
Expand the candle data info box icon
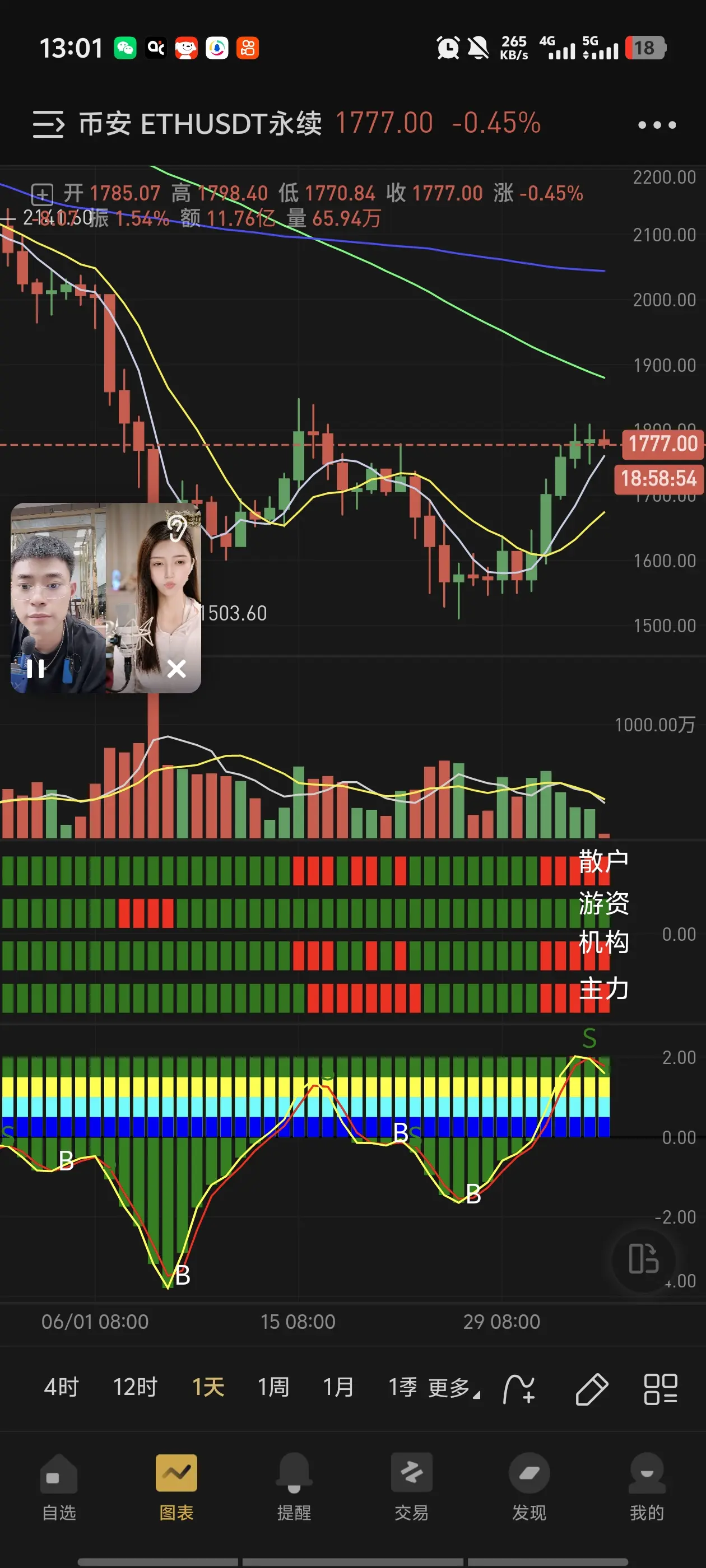pyautogui.click(x=41, y=194)
